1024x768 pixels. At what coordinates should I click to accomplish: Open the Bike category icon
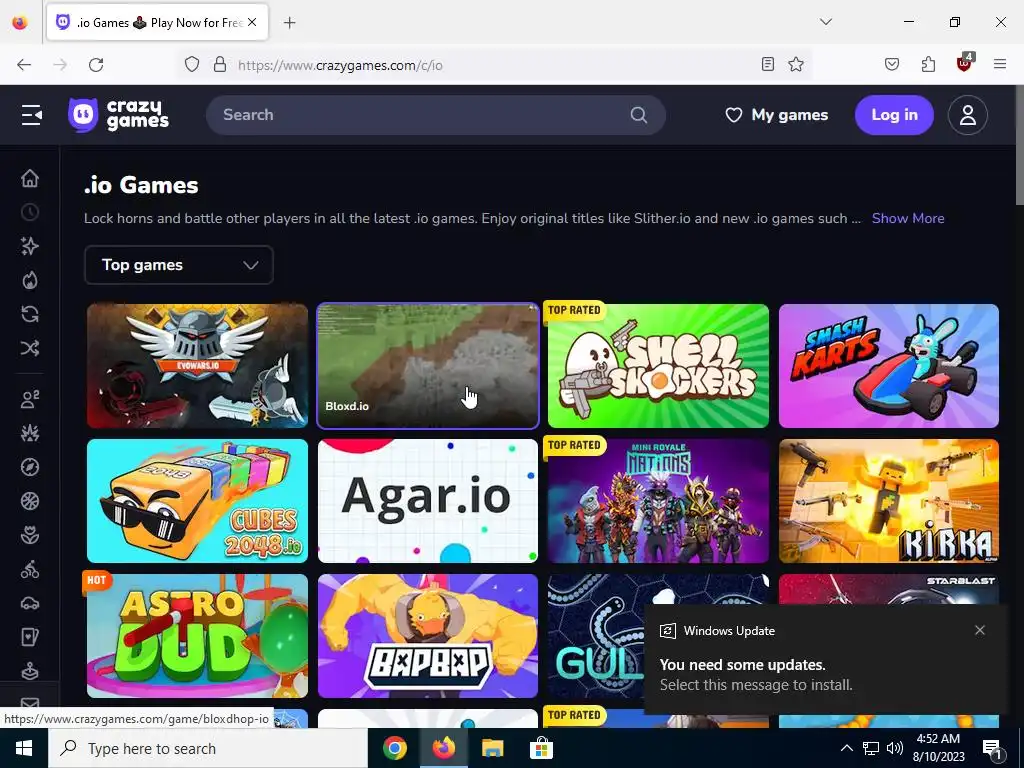click(30, 569)
